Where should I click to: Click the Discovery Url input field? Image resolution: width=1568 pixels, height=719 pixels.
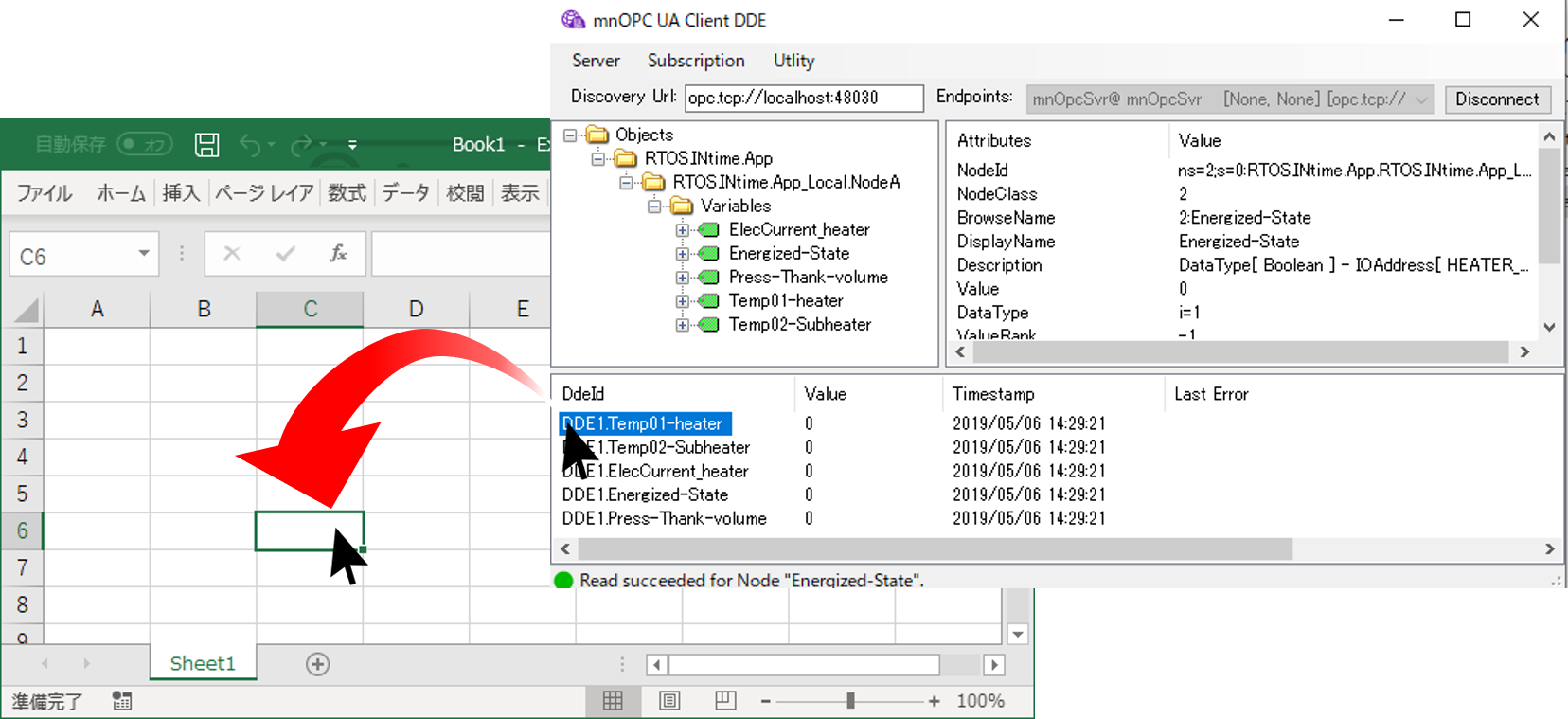click(x=803, y=98)
